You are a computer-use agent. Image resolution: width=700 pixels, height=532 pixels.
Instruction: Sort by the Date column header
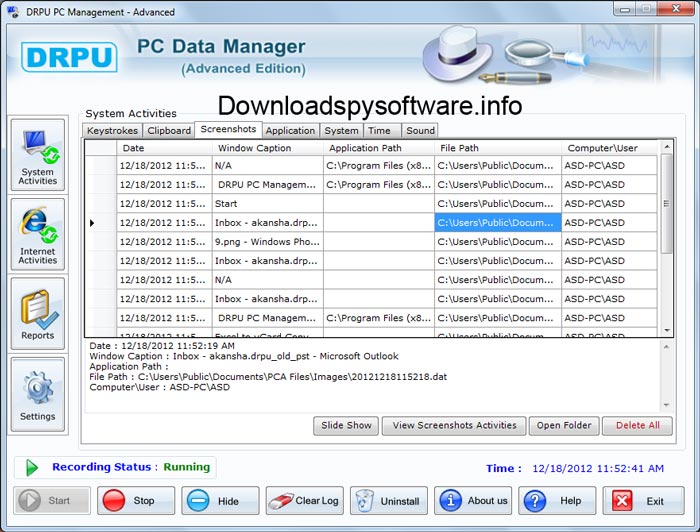(164, 148)
